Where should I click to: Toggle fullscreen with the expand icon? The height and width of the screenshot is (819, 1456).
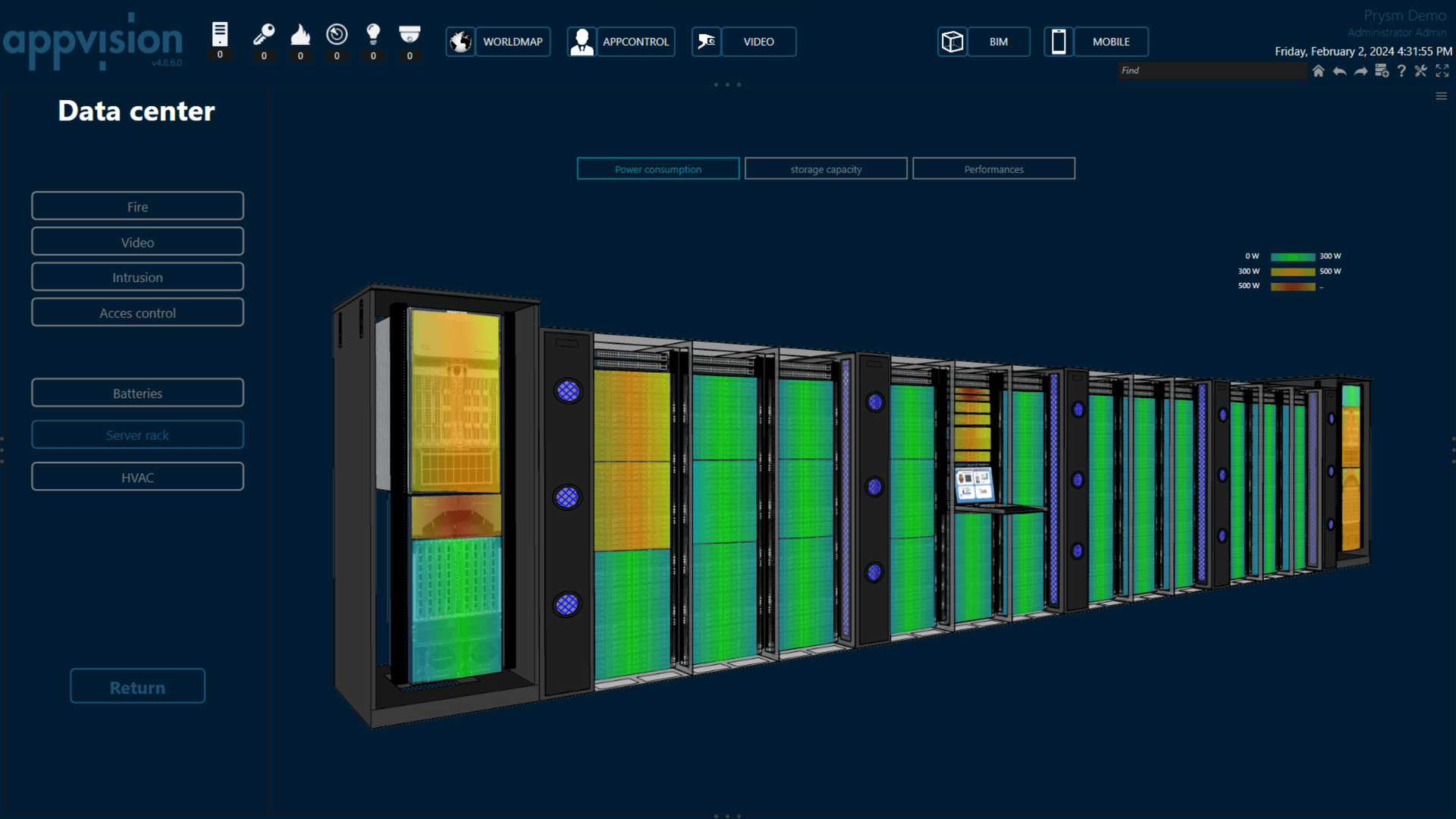(1442, 71)
